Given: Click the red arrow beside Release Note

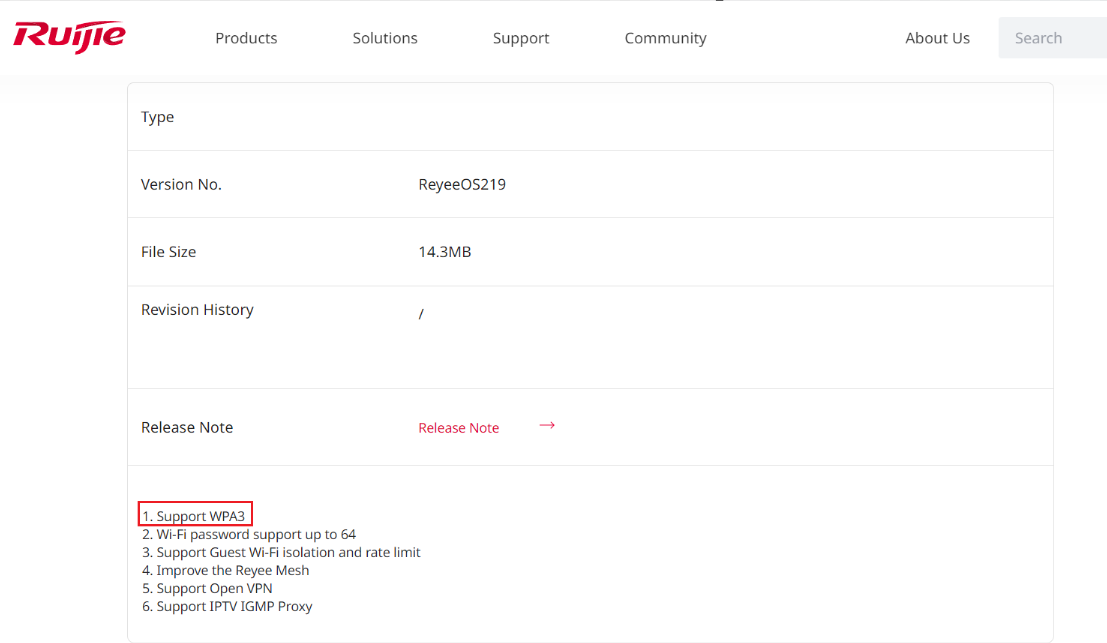Looking at the screenshot, I should pos(547,426).
